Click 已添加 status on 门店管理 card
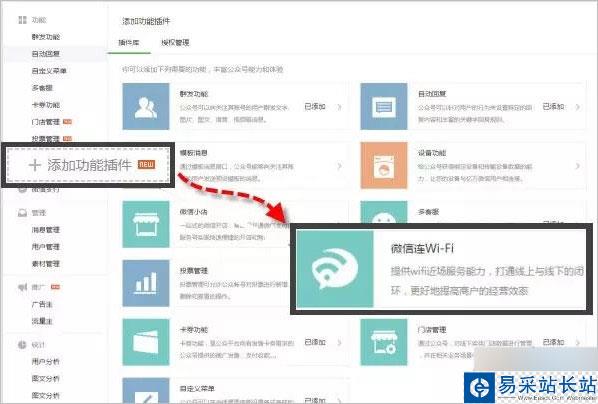The image size is (598, 404). (553, 342)
